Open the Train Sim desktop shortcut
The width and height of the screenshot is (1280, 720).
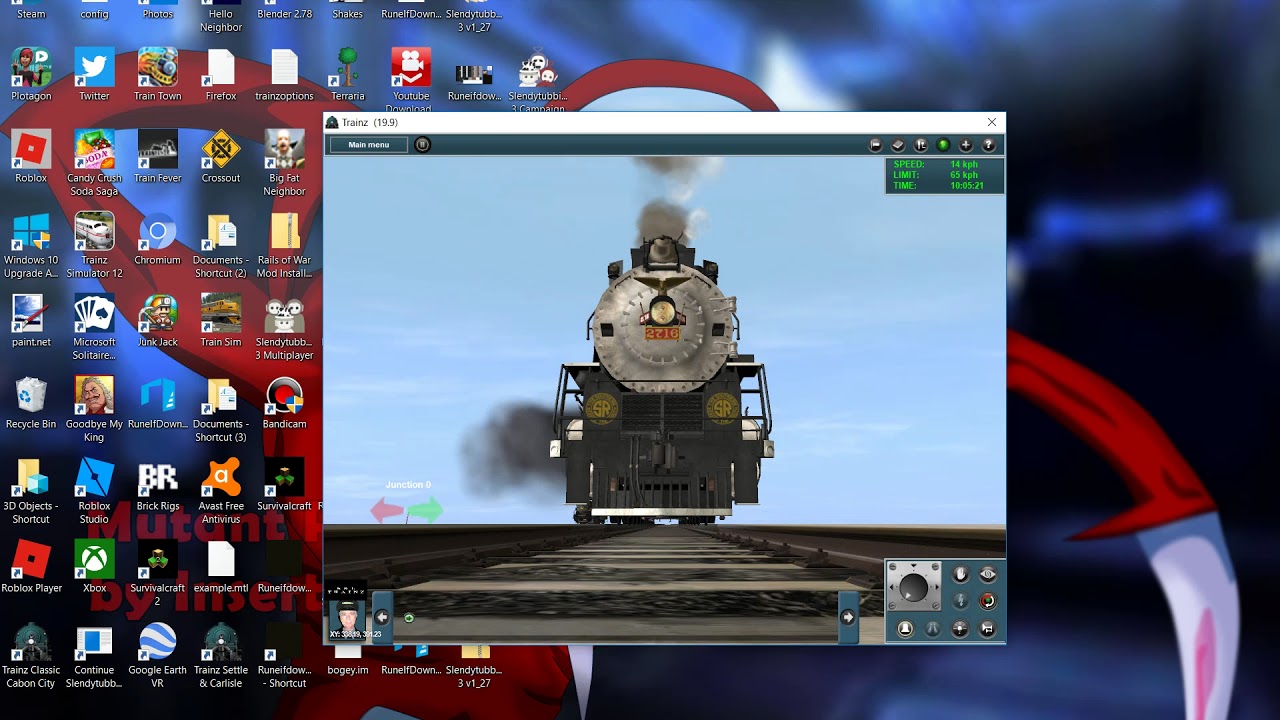pos(221,321)
